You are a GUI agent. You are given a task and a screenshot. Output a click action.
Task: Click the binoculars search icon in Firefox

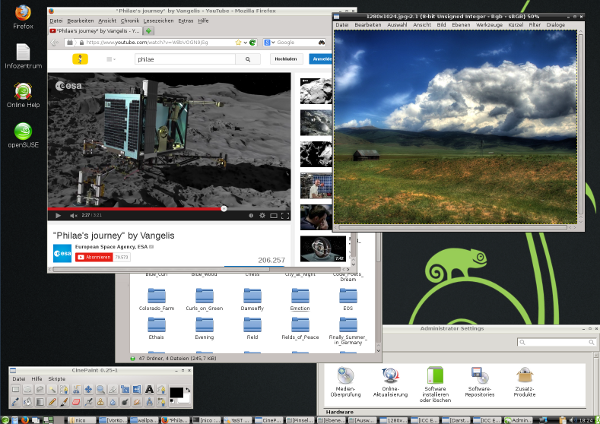[x=322, y=42]
